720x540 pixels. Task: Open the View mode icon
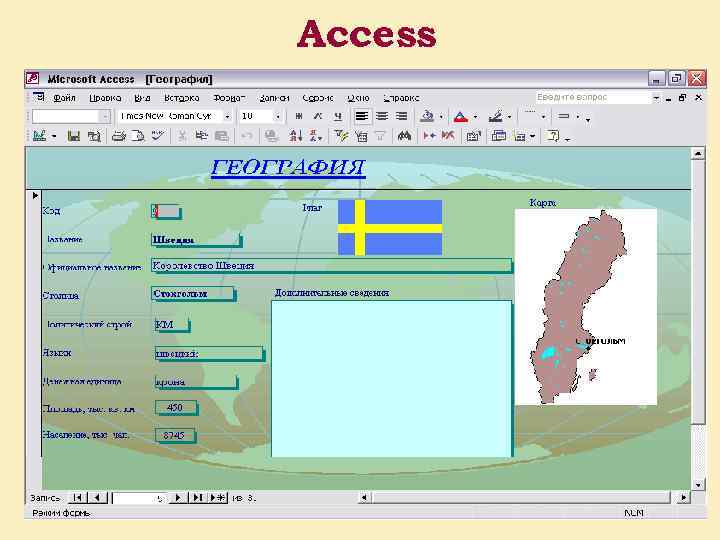[40, 136]
